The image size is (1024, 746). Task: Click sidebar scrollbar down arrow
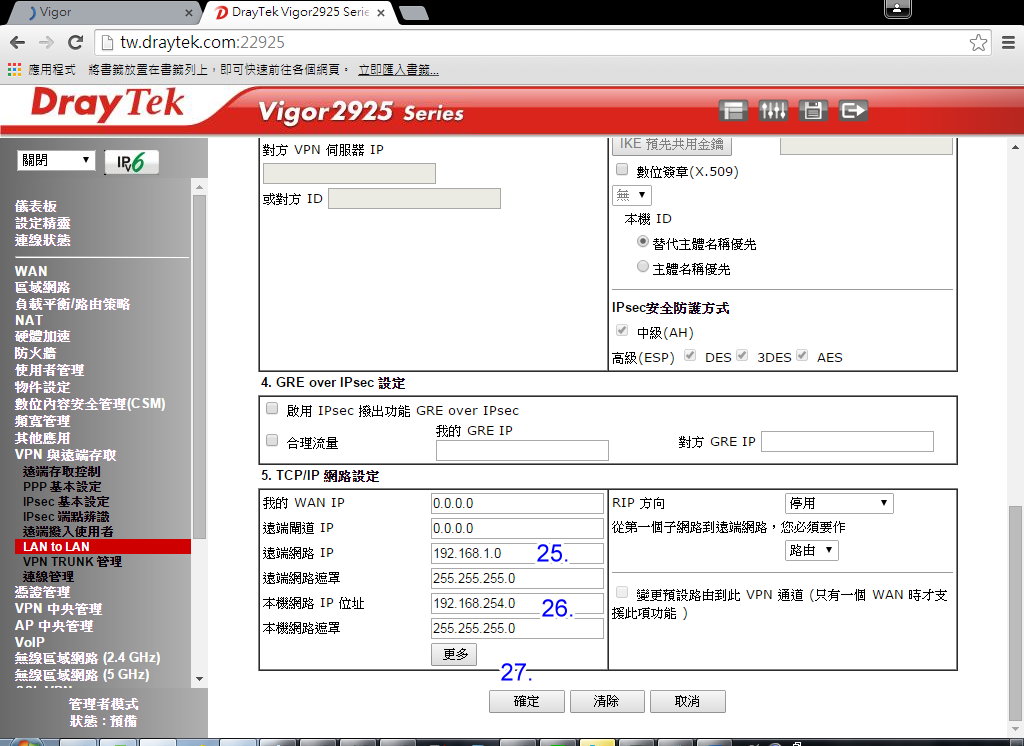(x=200, y=679)
